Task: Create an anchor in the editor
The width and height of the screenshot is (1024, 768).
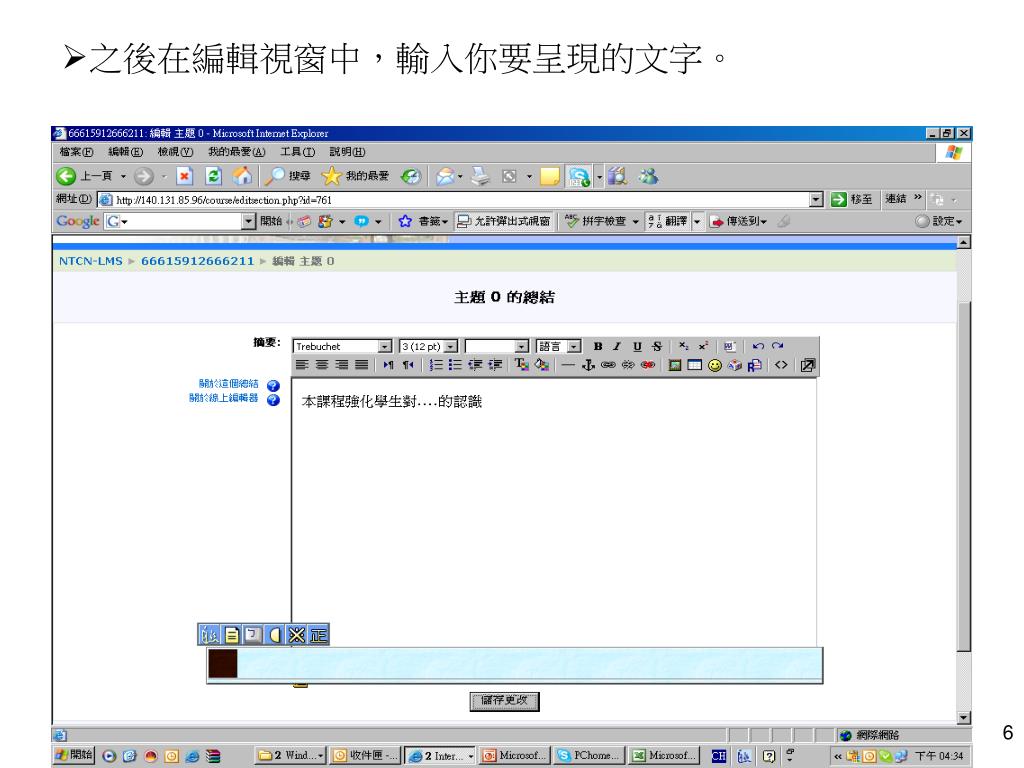Action: (588, 365)
